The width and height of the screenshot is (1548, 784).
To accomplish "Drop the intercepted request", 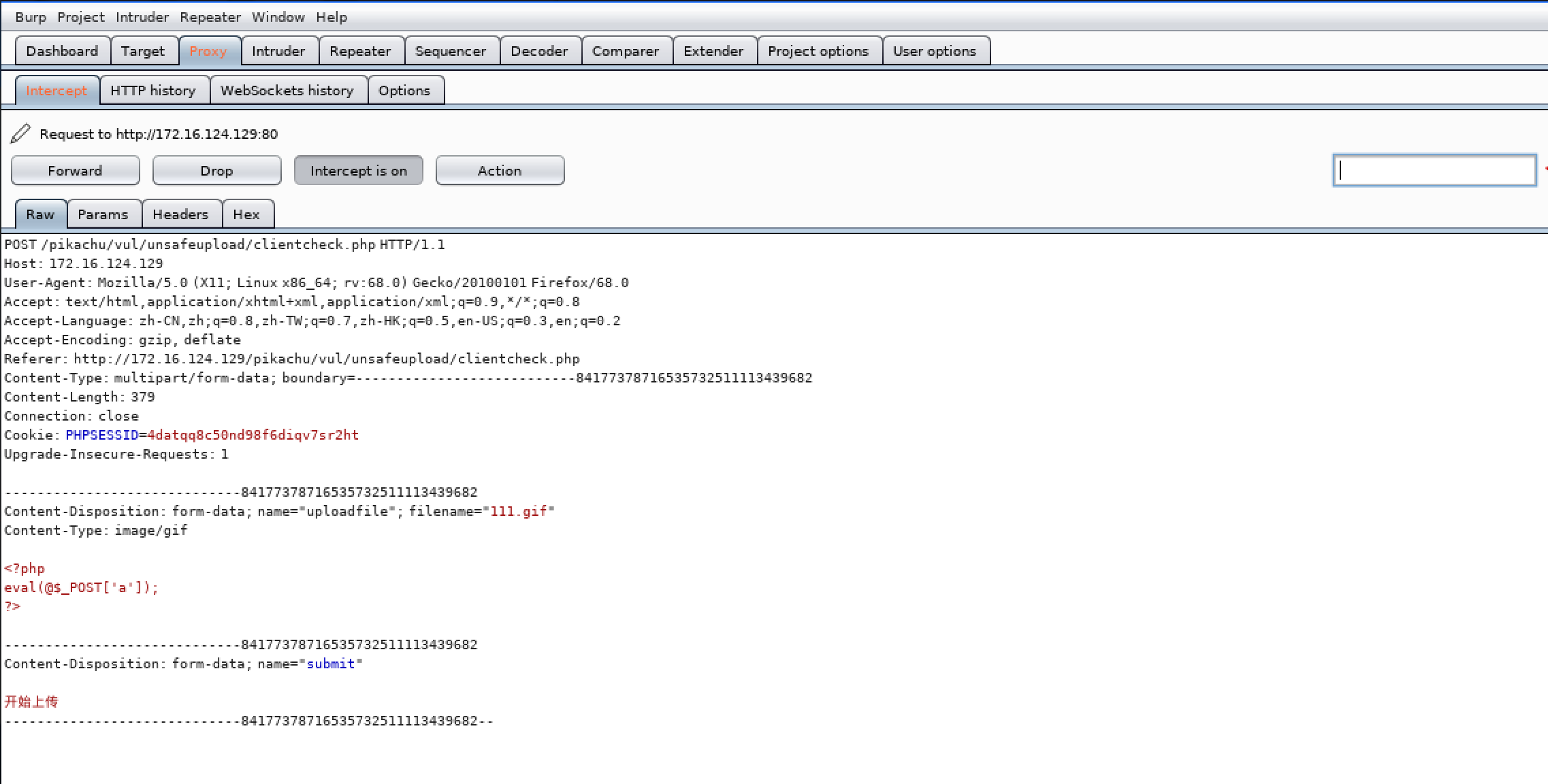I will point(216,171).
